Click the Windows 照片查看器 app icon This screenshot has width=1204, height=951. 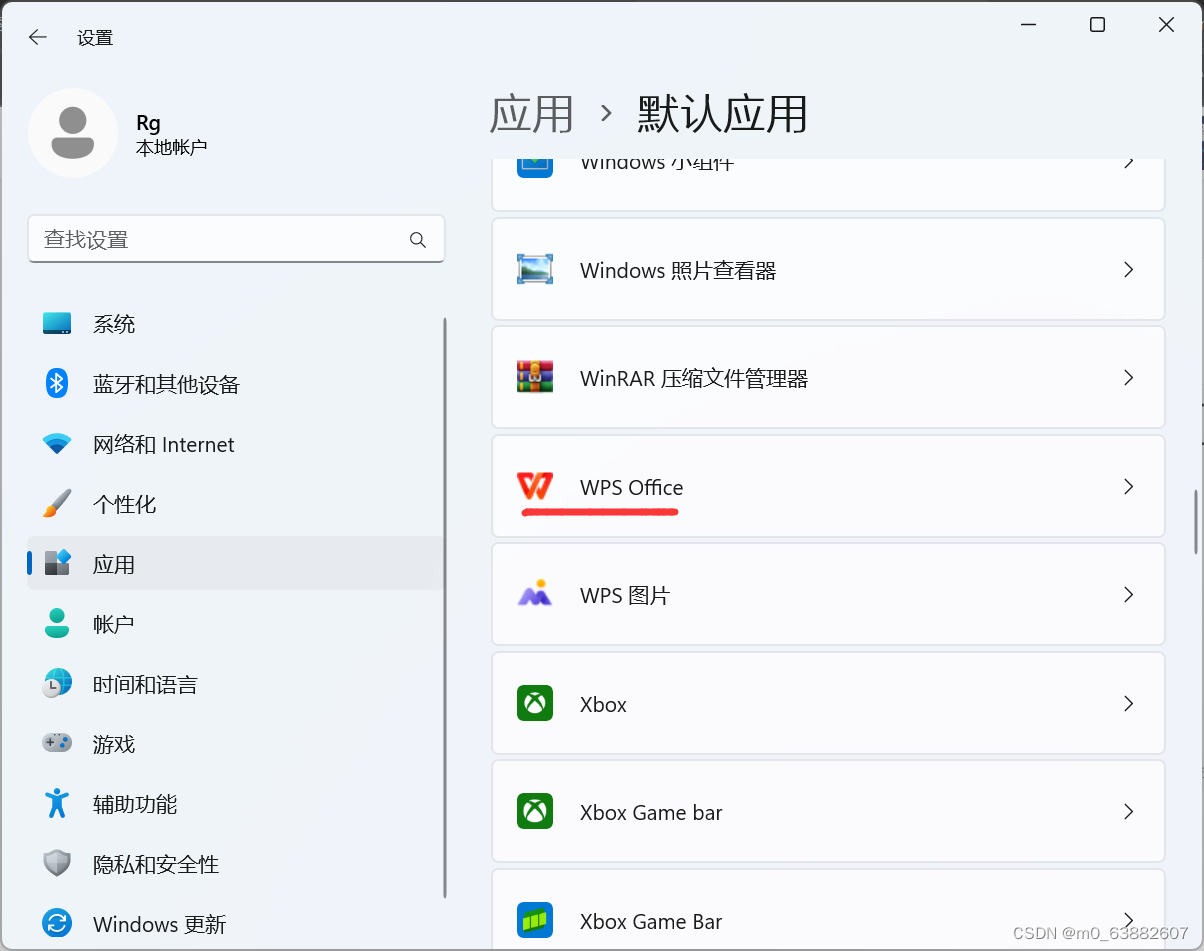[x=535, y=270]
